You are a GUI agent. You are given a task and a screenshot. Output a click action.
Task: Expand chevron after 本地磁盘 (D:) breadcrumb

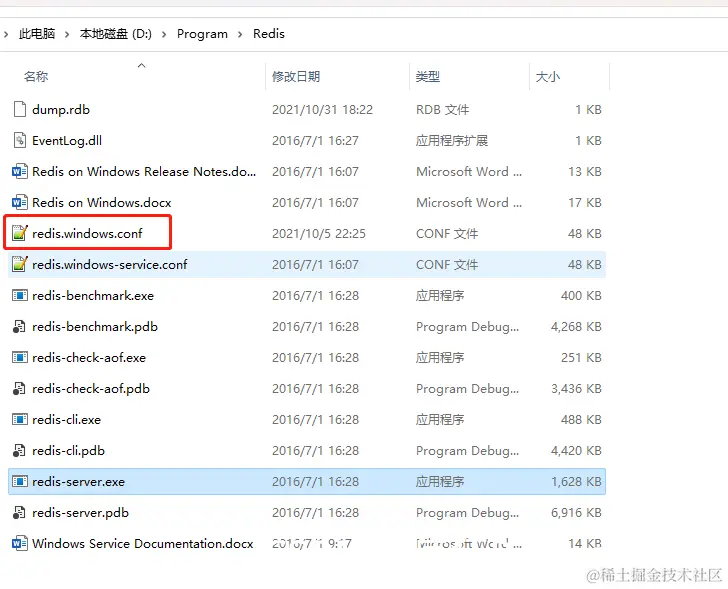[164, 34]
